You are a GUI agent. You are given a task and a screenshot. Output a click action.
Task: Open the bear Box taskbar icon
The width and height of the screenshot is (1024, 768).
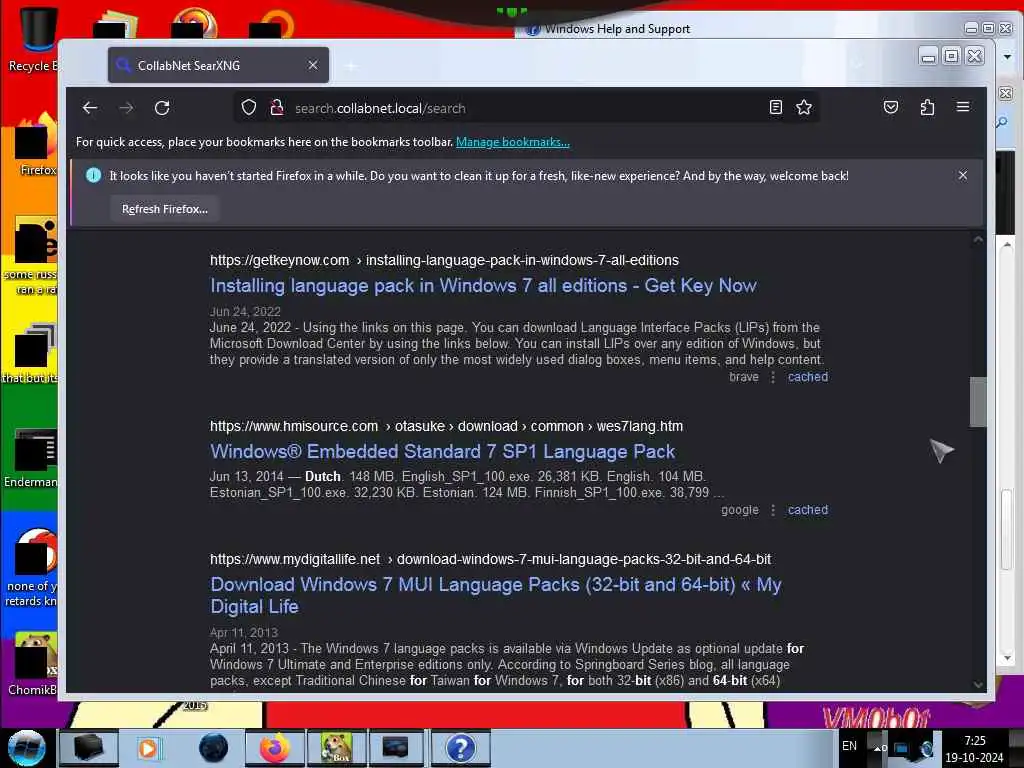tap(336, 748)
